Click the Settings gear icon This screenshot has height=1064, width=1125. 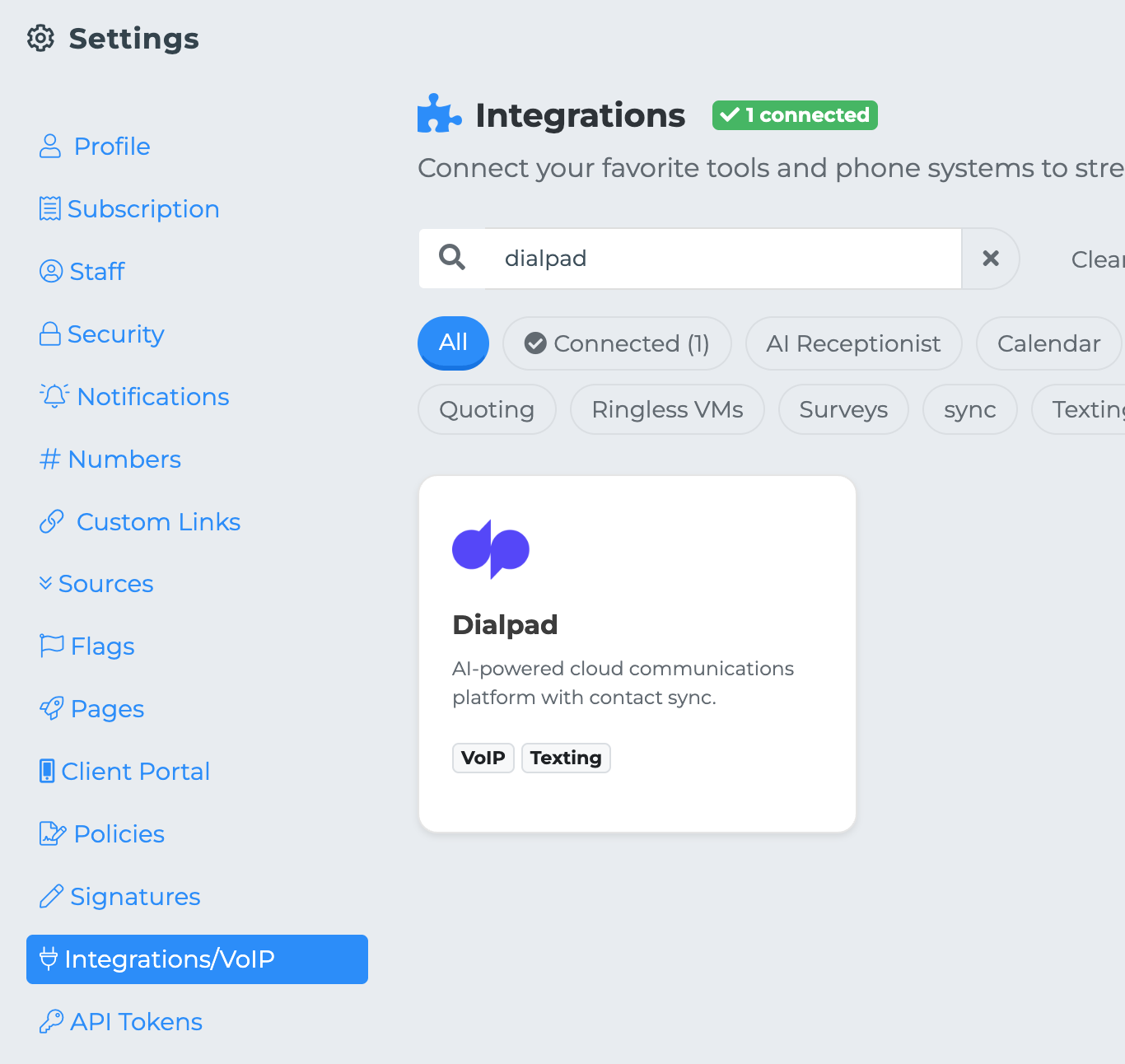pos(40,39)
